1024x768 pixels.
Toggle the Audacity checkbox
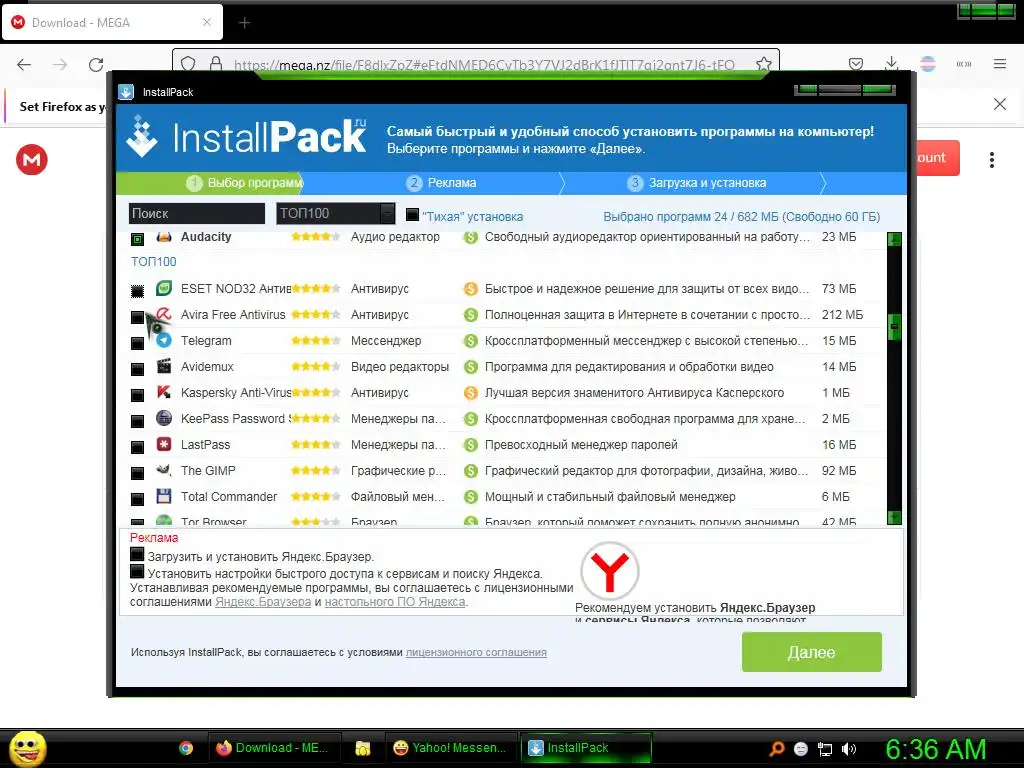tap(137, 239)
